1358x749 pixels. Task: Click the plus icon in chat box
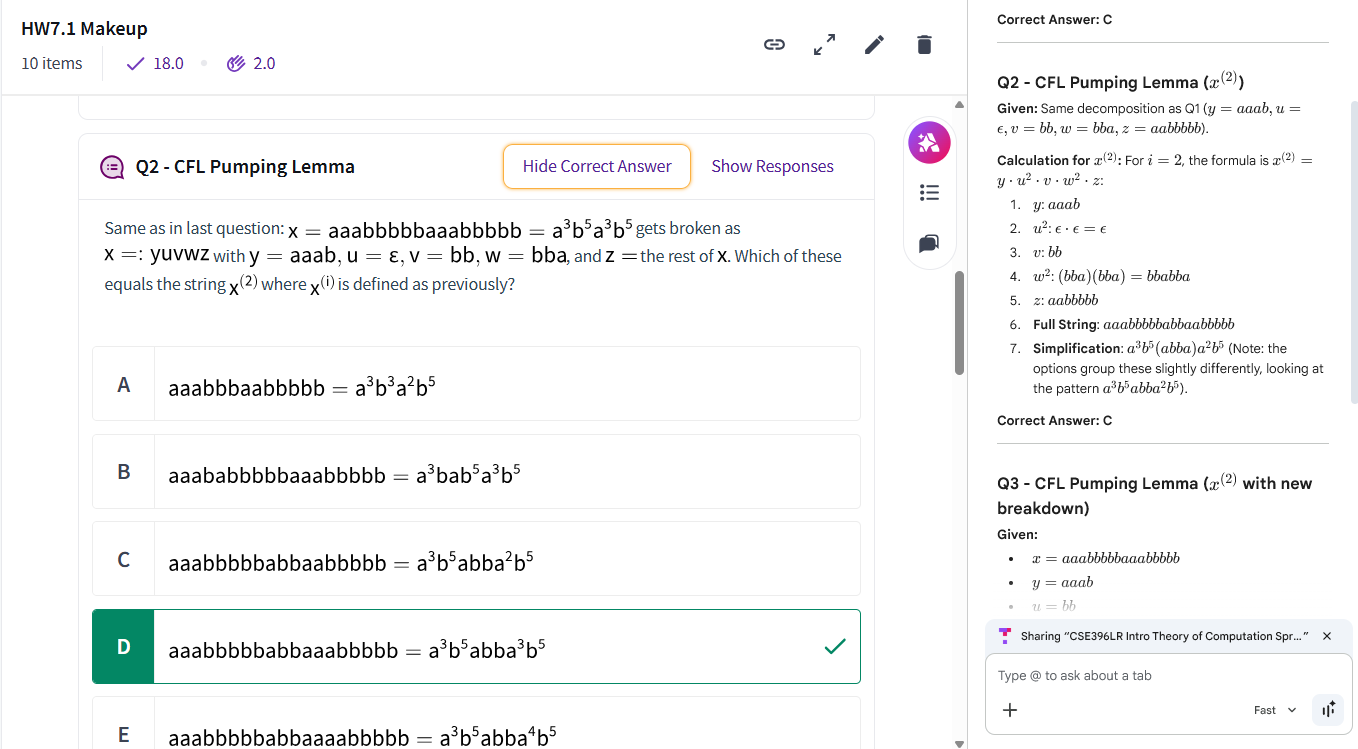[1010, 710]
